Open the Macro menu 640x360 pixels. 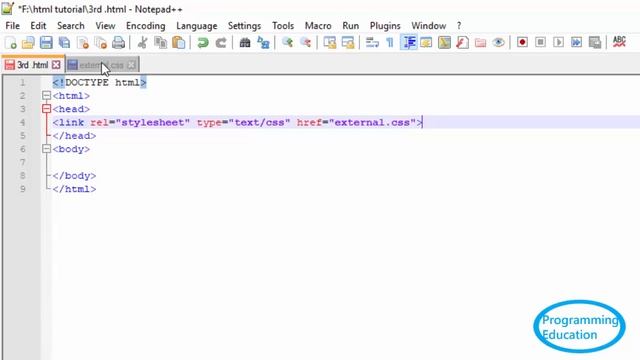click(318, 26)
